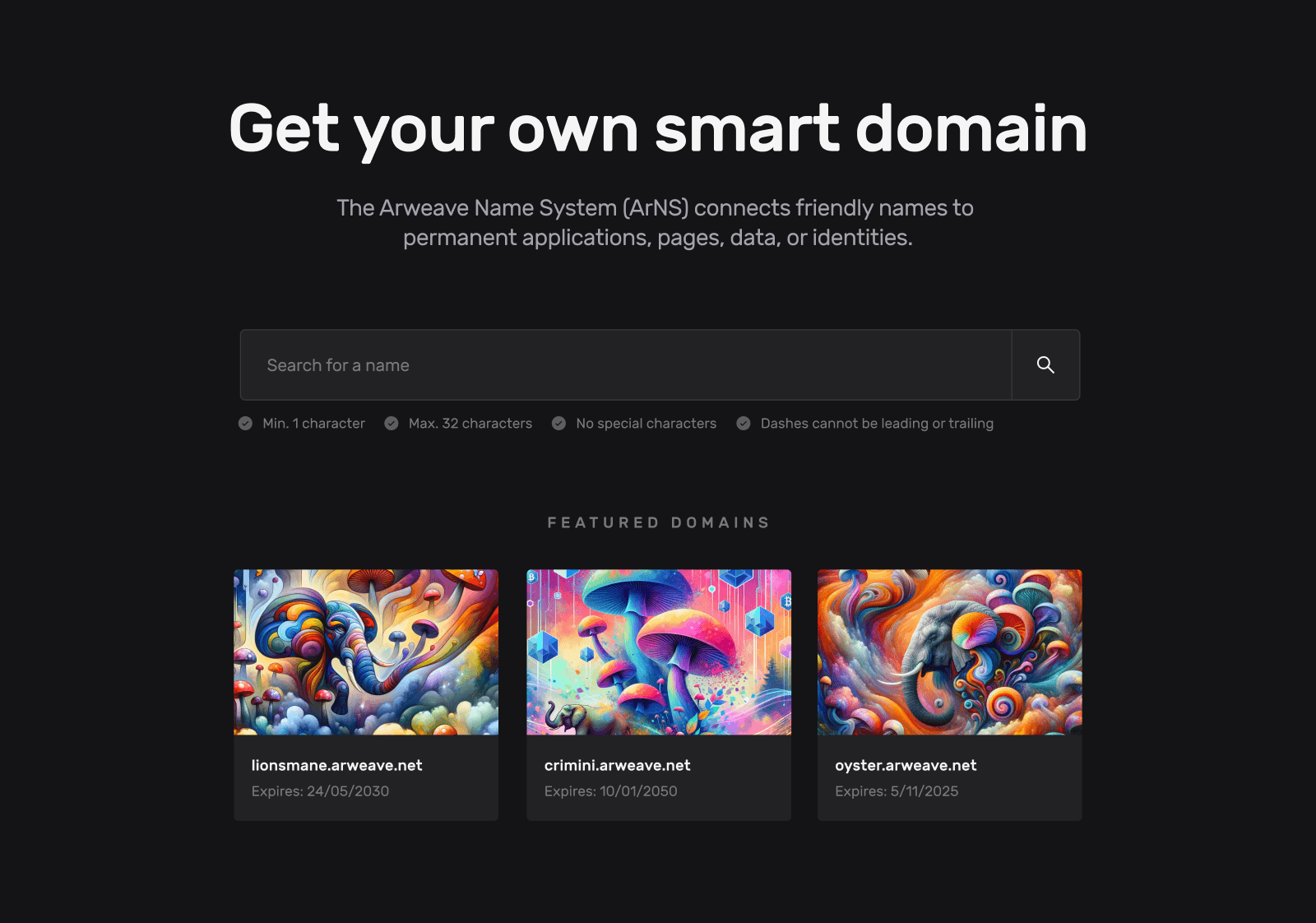Click the magnifying glass search icon
This screenshot has width=1316, height=923.
pyautogui.click(x=1045, y=364)
